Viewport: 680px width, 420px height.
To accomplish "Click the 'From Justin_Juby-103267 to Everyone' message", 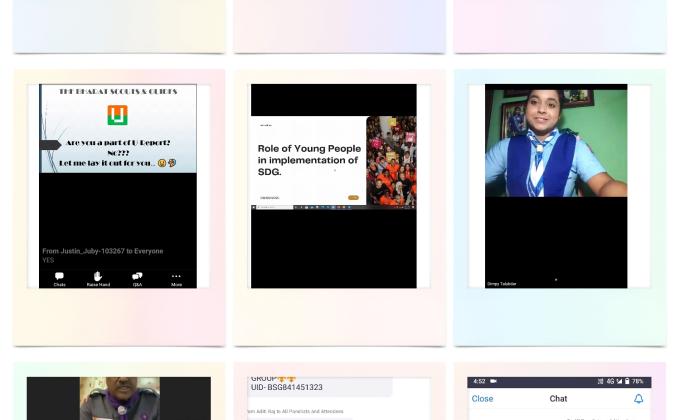I will pos(102,251).
